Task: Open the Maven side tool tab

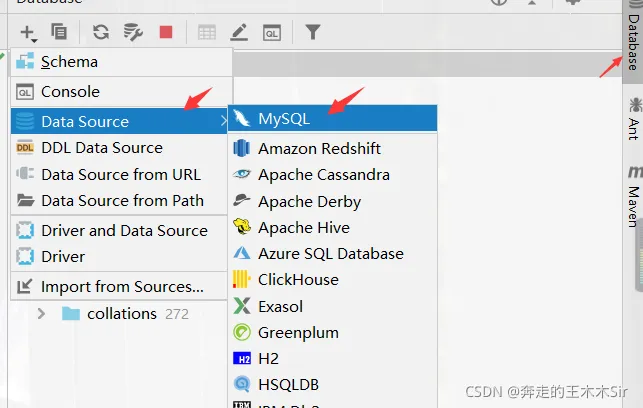Action: tap(634, 196)
